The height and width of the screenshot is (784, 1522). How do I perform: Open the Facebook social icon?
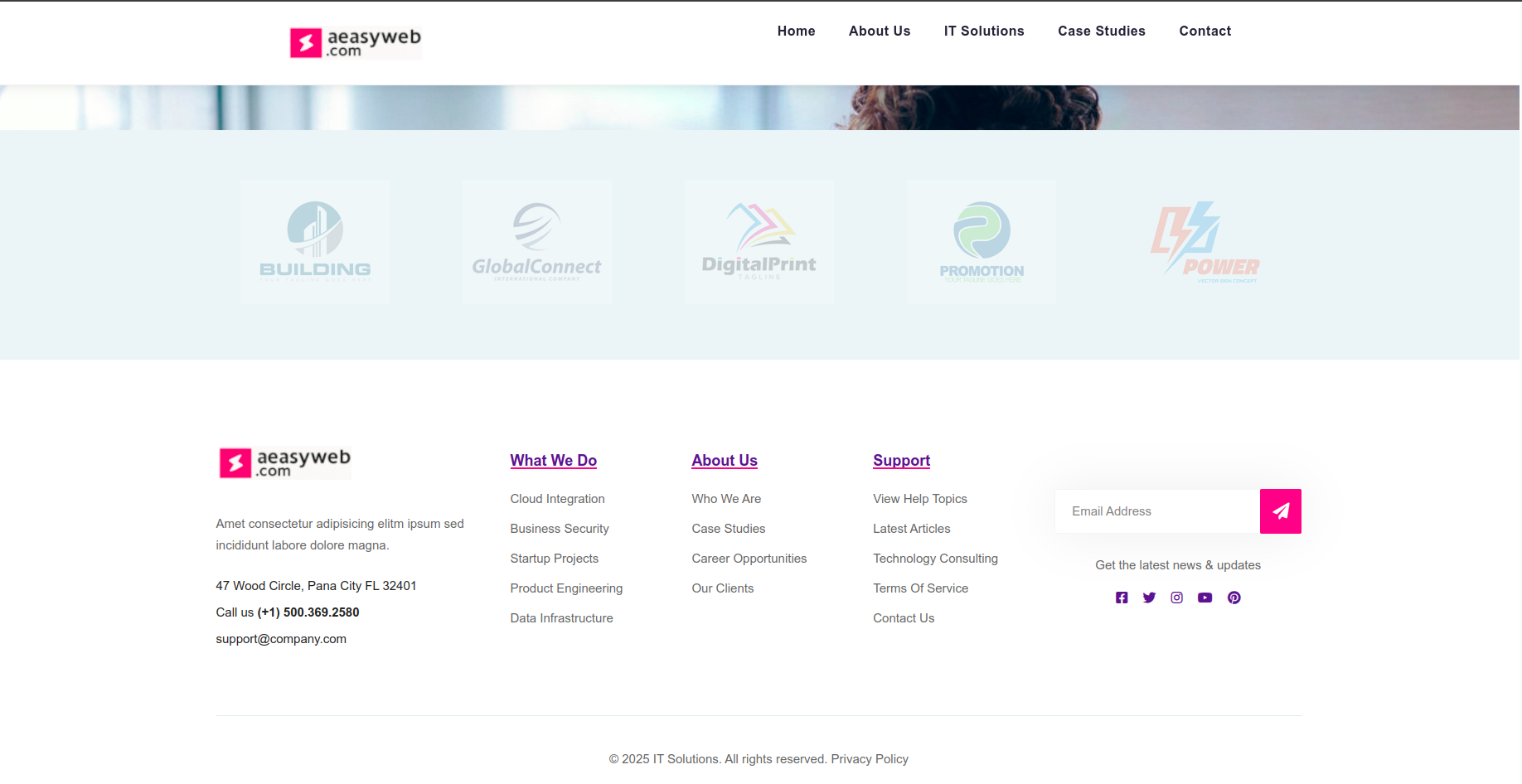pyautogui.click(x=1122, y=598)
